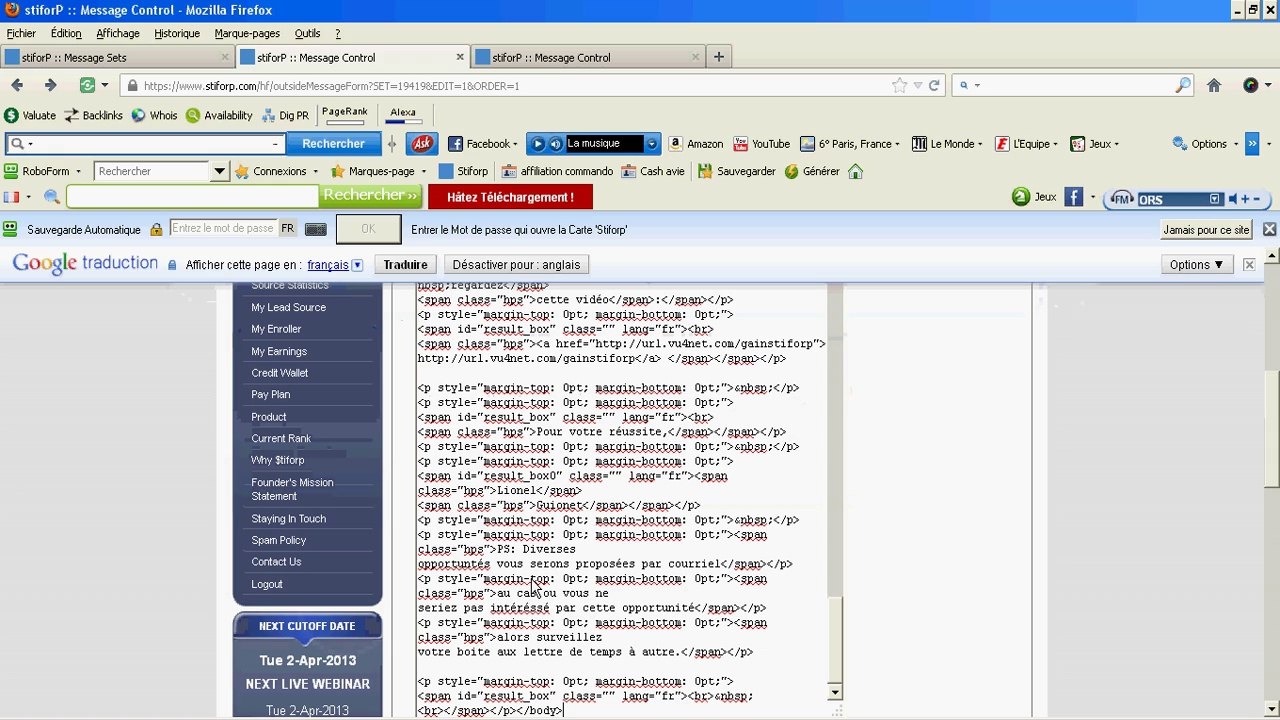Image resolution: width=1280 pixels, height=720 pixels.
Task: Click the virtual keyboard icon
Action: 316,229
